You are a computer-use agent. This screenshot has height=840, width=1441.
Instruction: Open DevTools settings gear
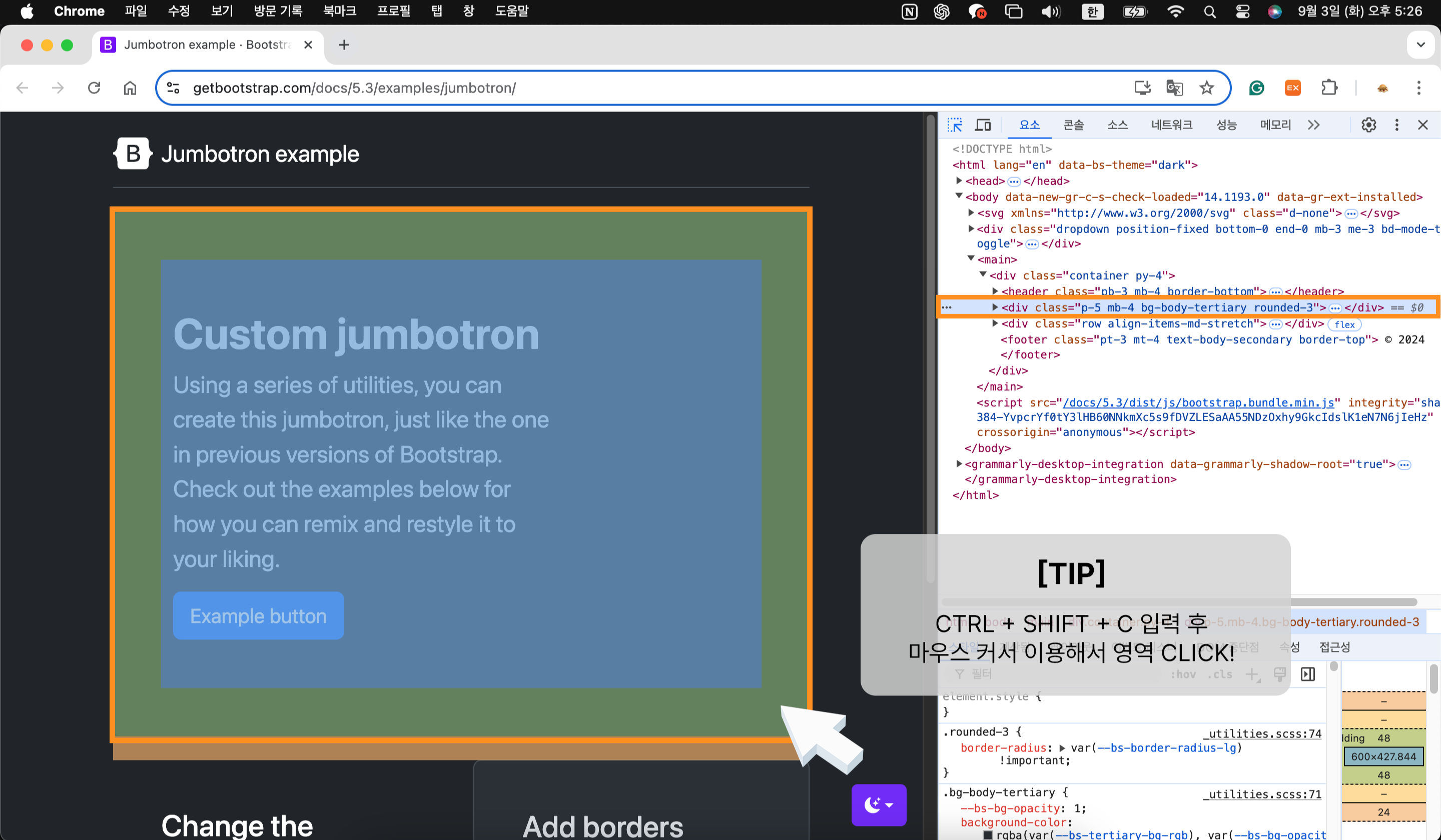pyautogui.click(x=1368, y=125)
